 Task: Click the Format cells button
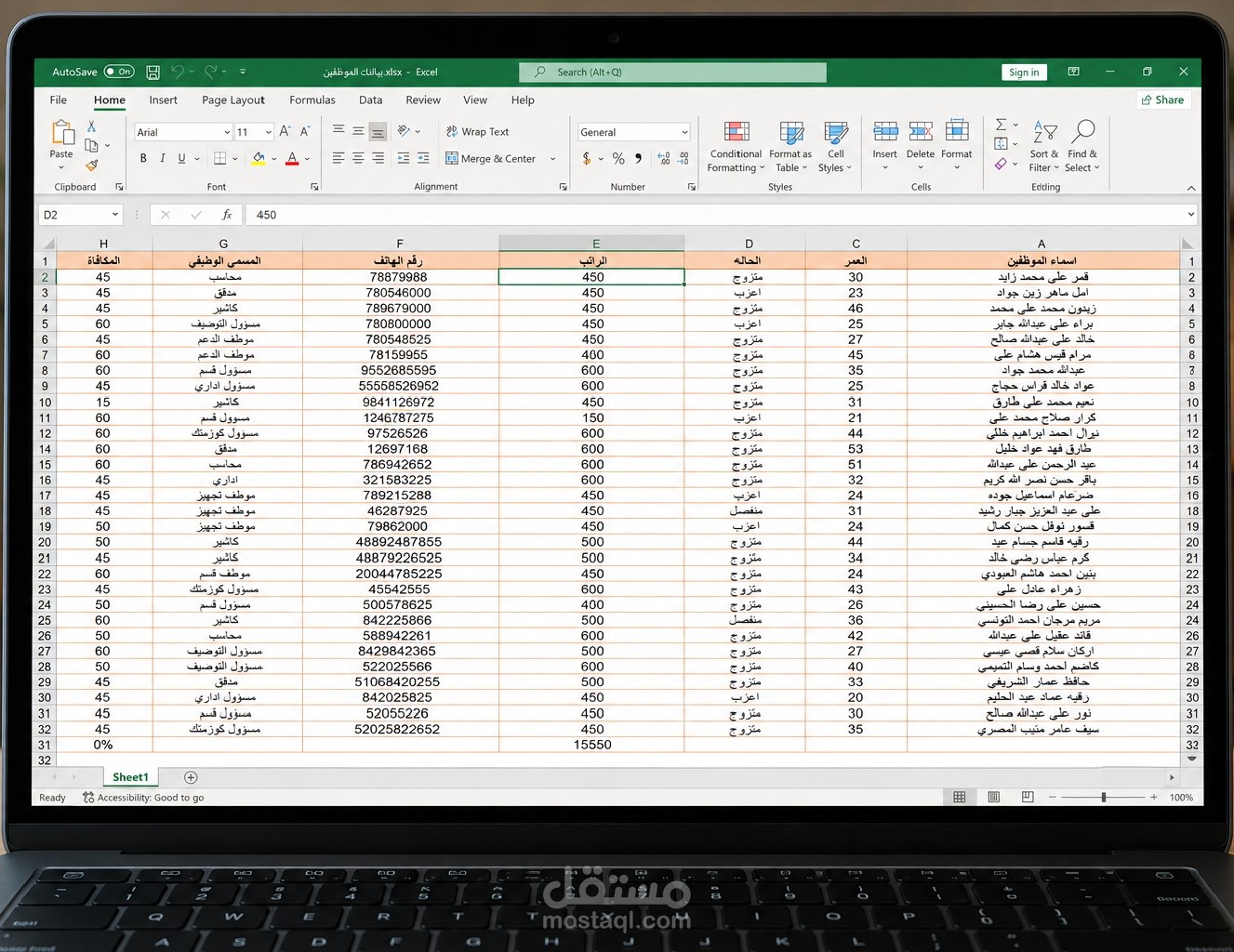(x=957, y=145)
